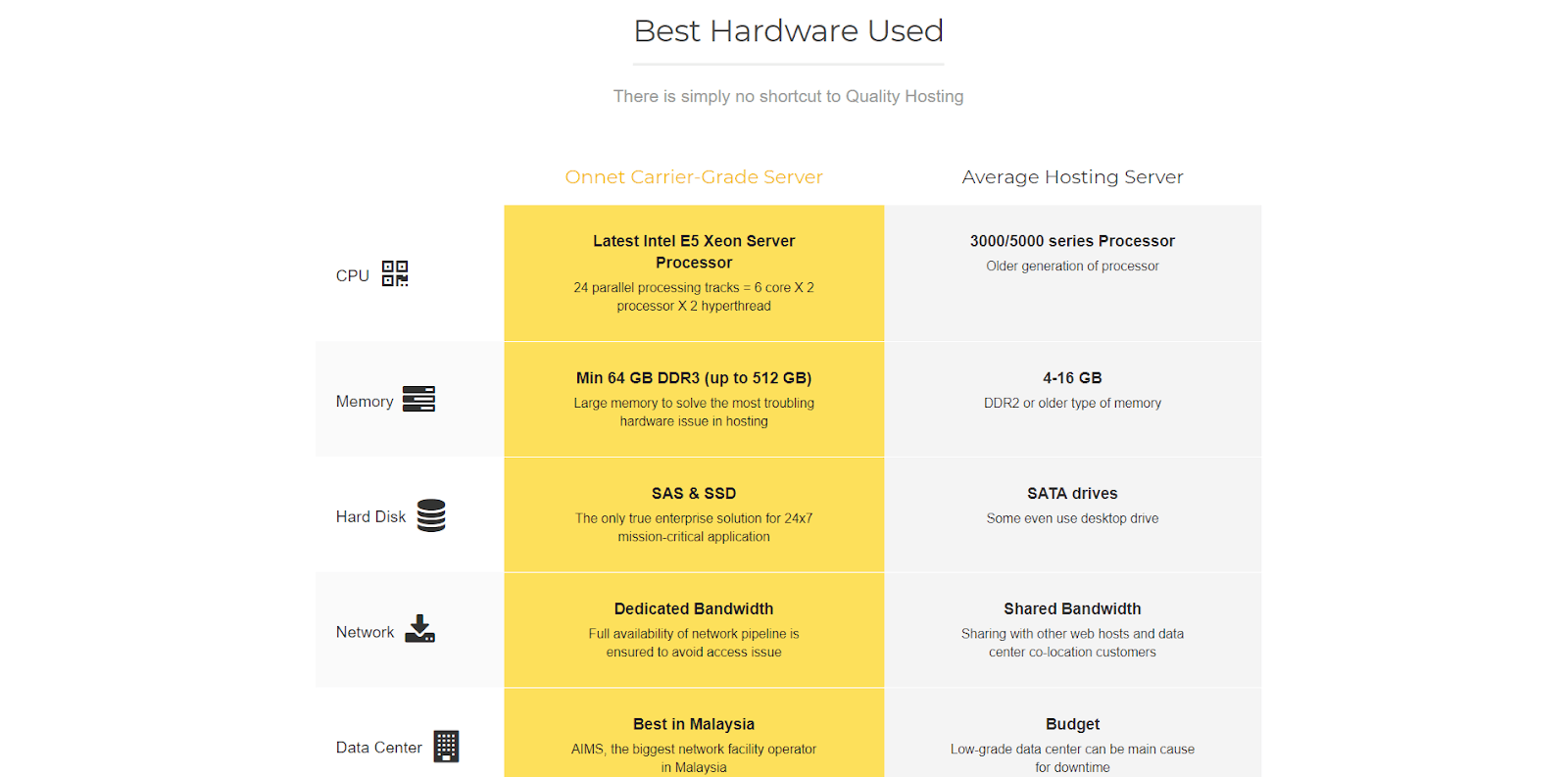Click the Data Center row label
This screenshot has height=777, width=1568.
(379, 748)
